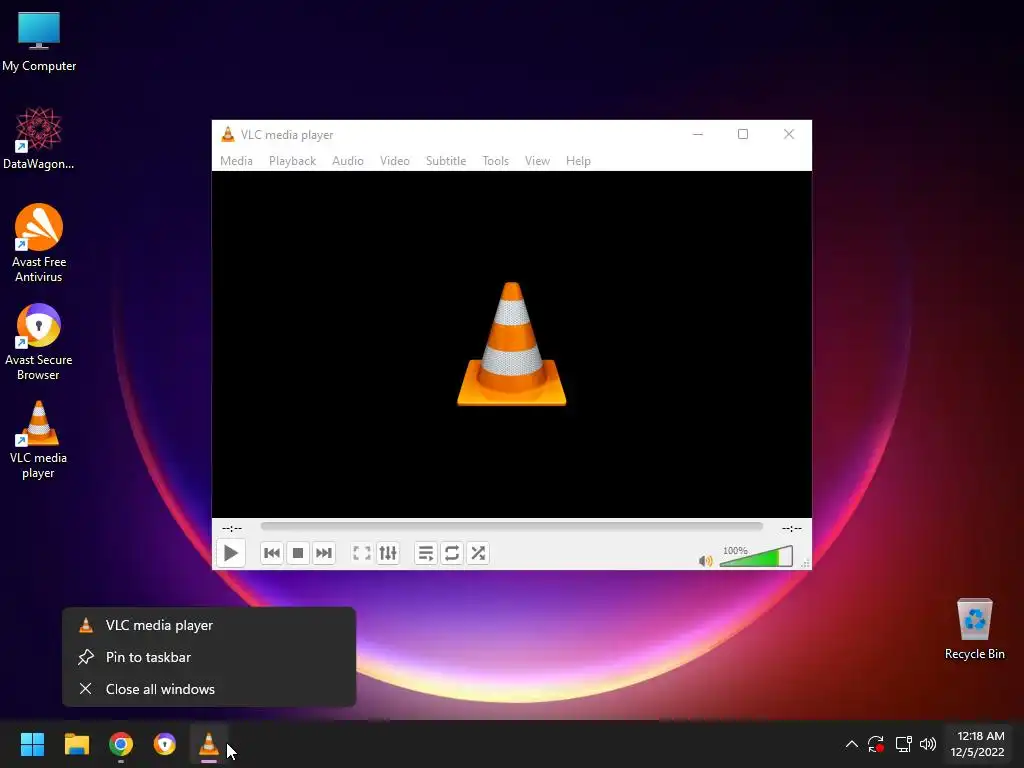This screenshot has width=1024, height=768.
Task: Open the Tools menu
Action: [496, 161]
